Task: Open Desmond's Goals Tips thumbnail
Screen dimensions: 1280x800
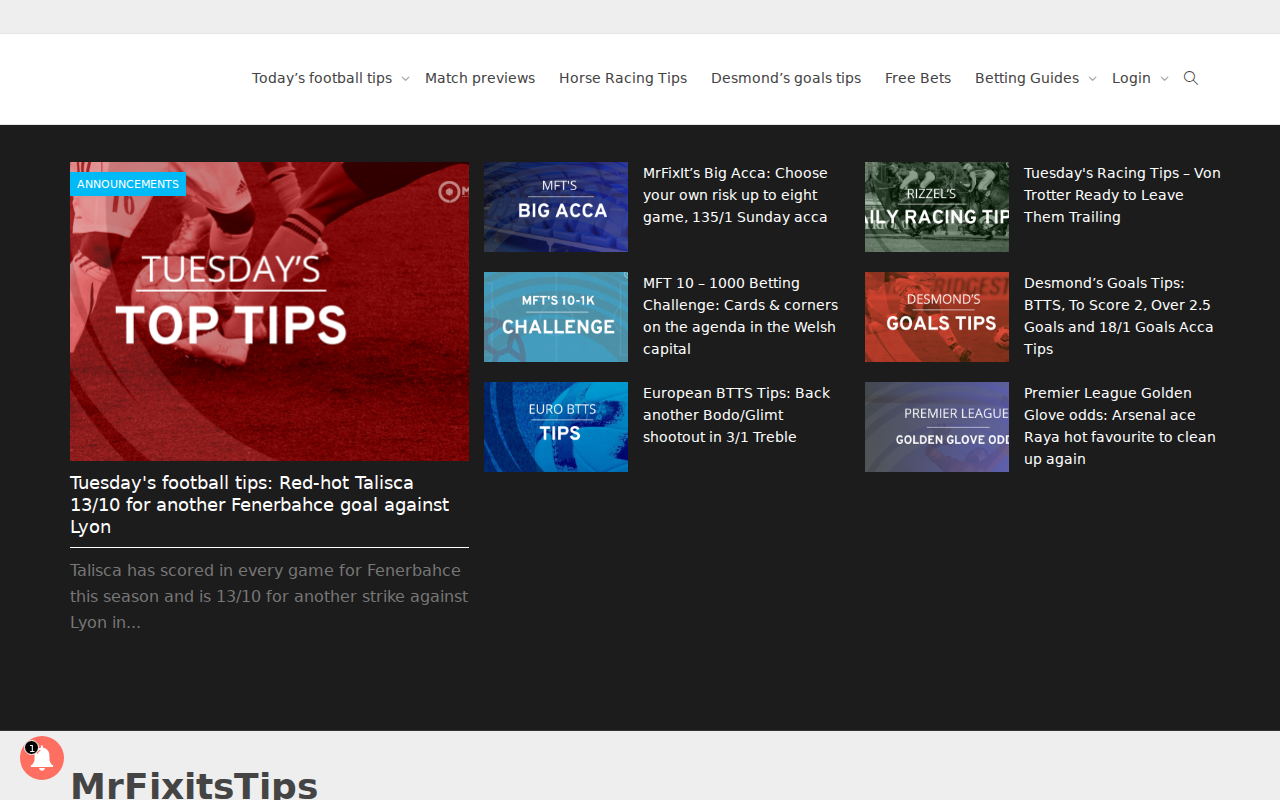Action: (937, 317)
